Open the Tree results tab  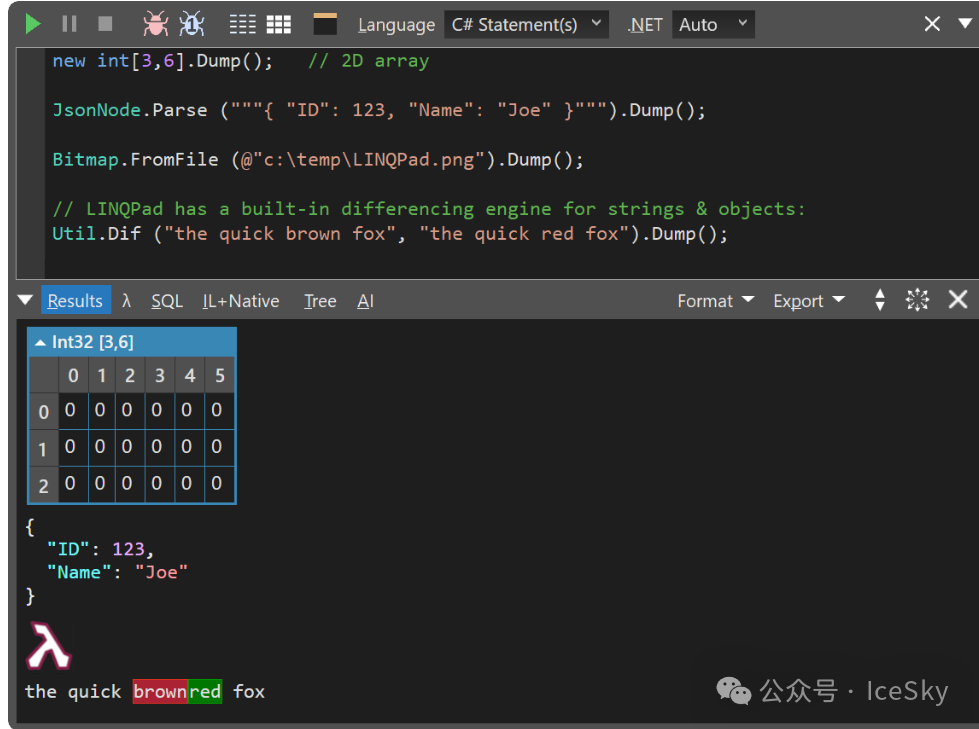pyautogui.click(x=320, y=301)
